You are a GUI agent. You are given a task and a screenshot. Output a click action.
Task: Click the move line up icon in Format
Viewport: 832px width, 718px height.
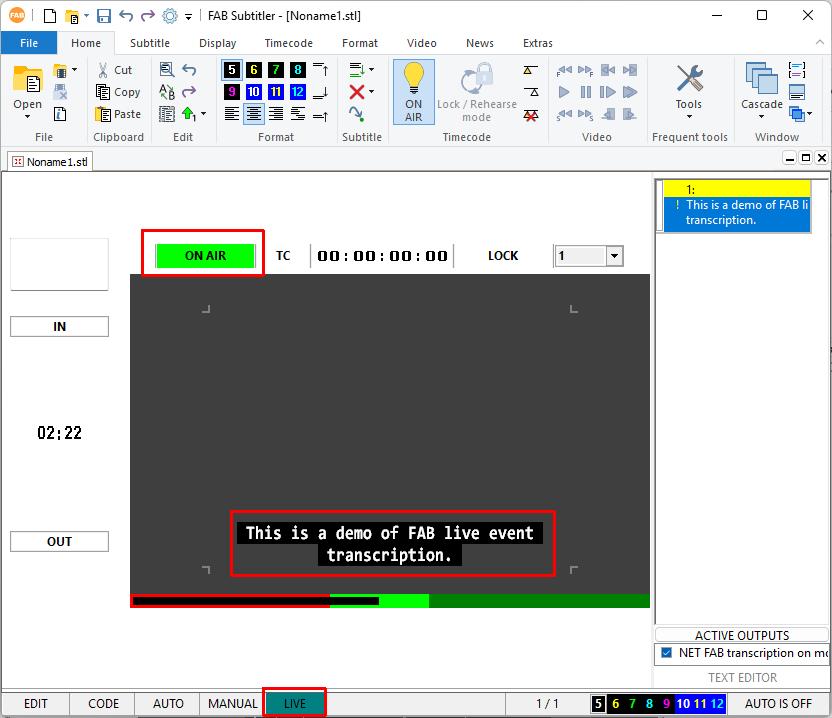(x=320, y=70)
